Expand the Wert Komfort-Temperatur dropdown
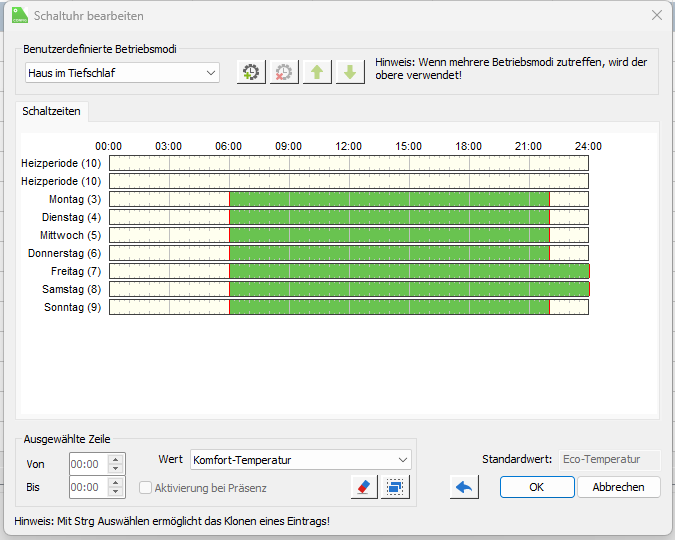 tap(300, 460)
